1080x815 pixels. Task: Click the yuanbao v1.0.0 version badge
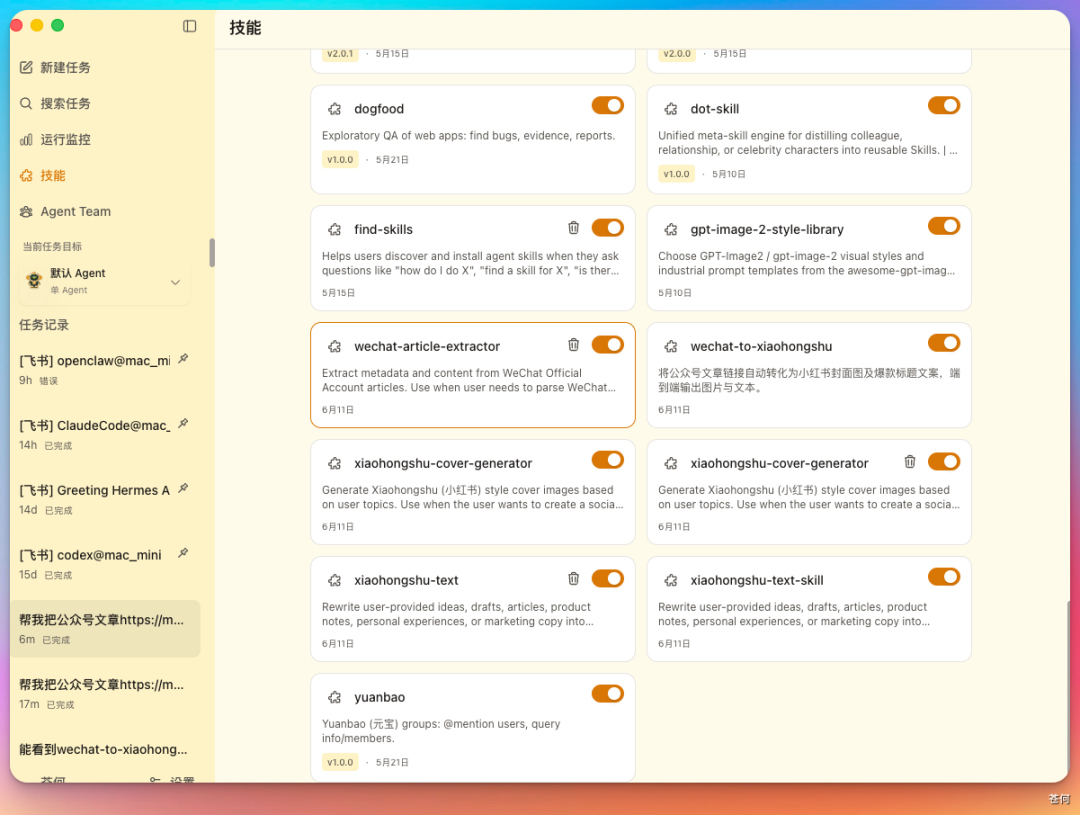coord(340,763)
